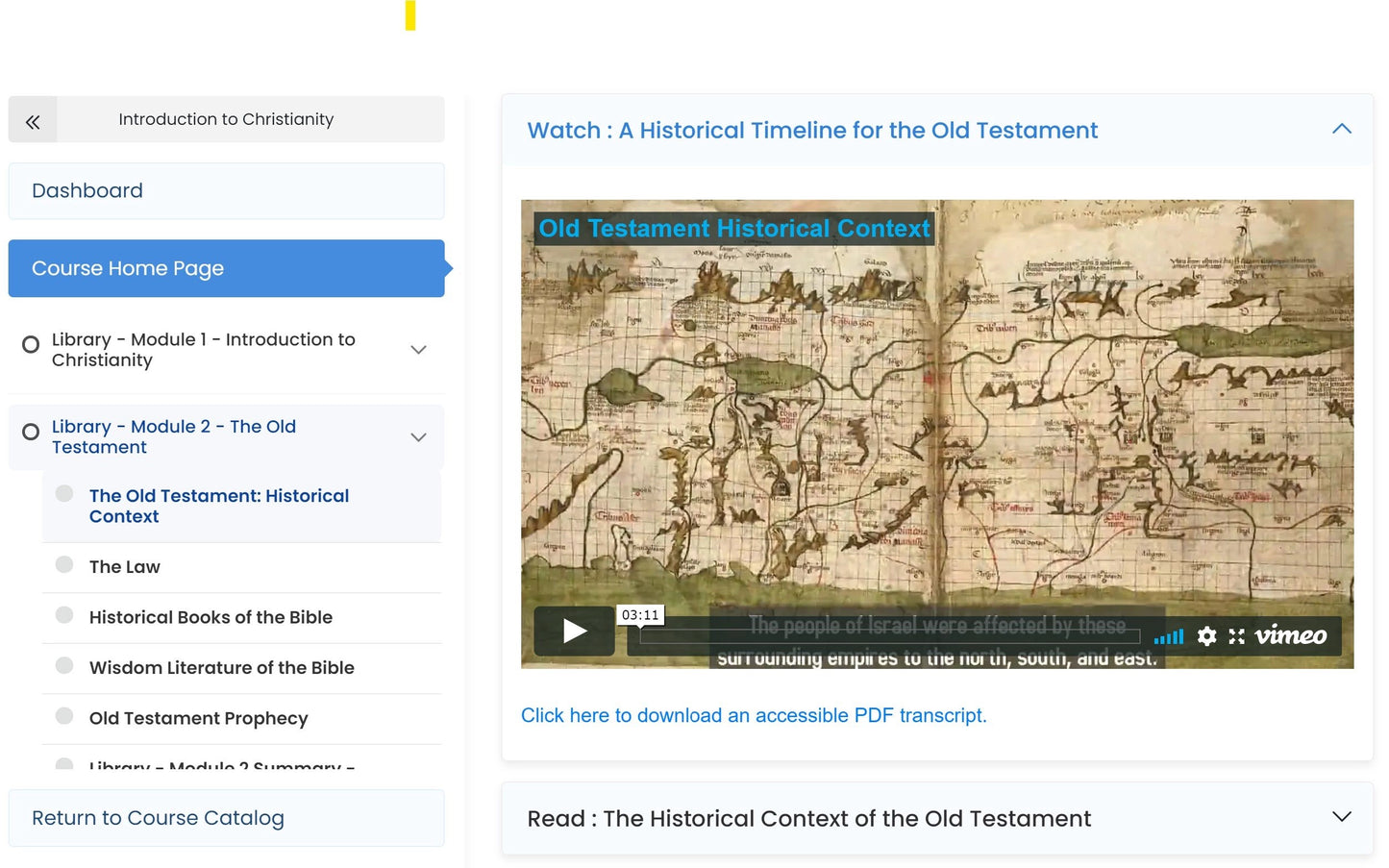
Task: Select the status circle beside Module 1
Action: pos(30,344)
